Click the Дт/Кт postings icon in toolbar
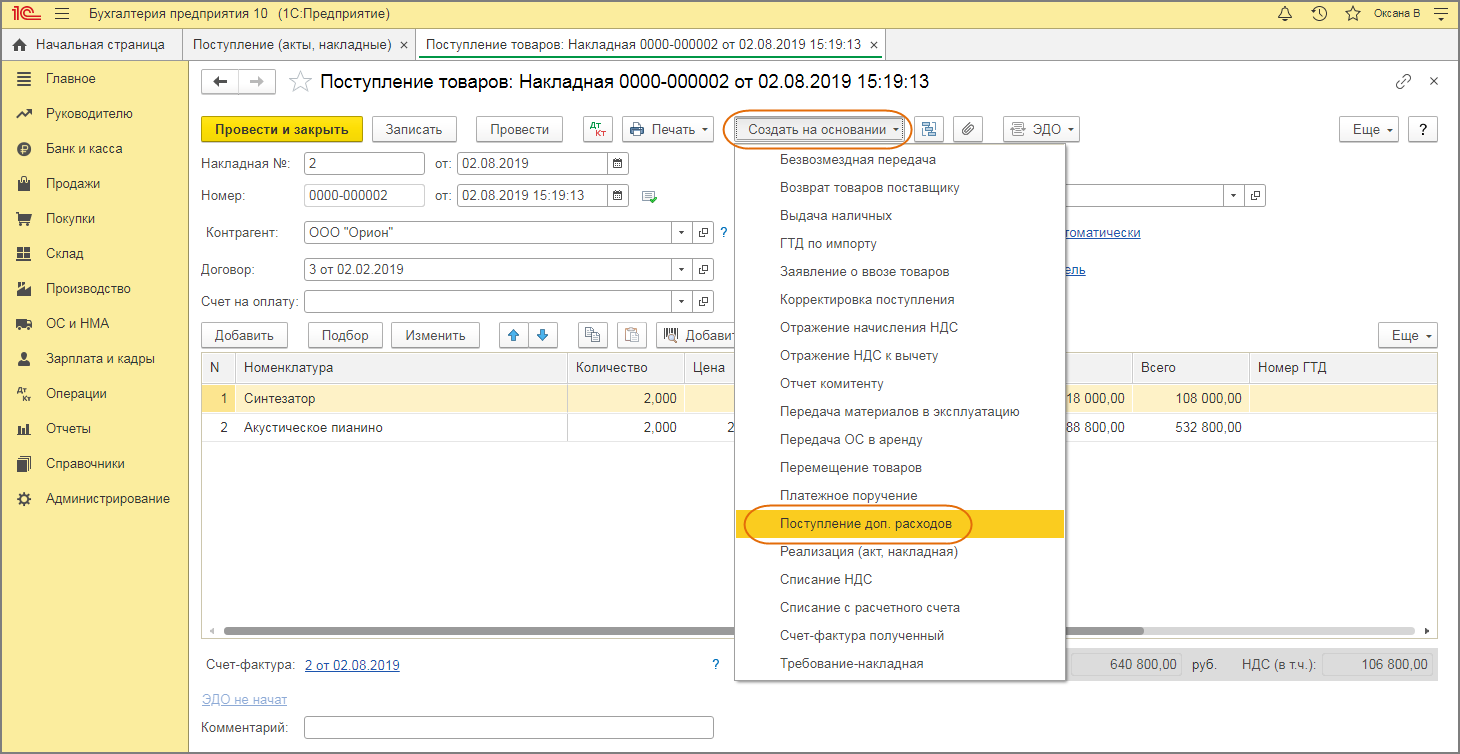1460x754 pixels. (x=598, y=129)
